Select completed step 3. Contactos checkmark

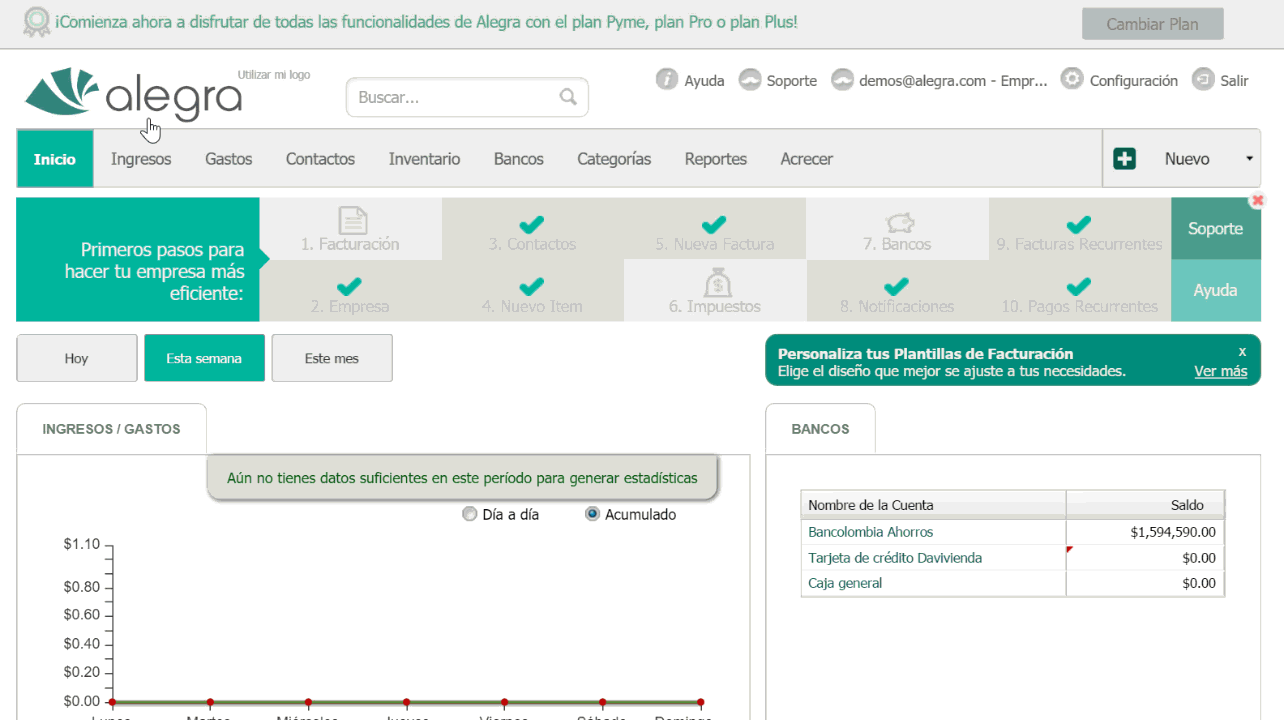(532, 224)
